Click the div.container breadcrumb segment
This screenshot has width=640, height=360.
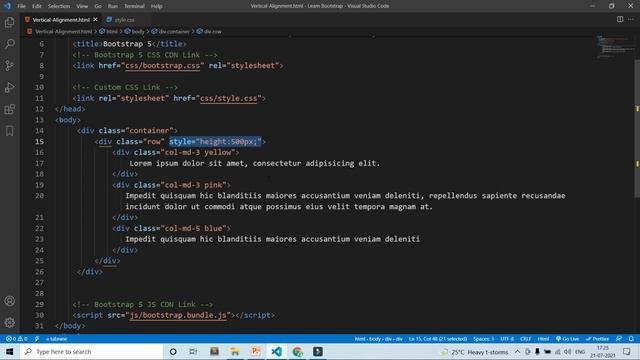coord(171,31)
